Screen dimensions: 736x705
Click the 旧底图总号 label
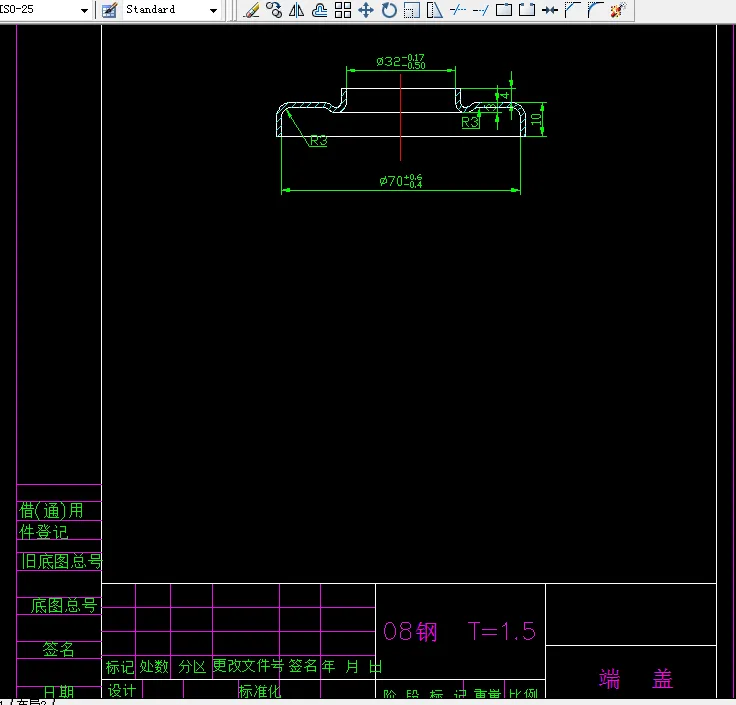61,561
